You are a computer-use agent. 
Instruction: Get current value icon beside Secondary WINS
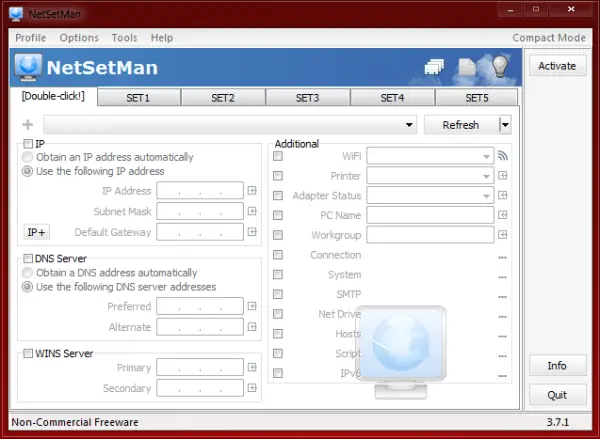[x=252, y=388]
